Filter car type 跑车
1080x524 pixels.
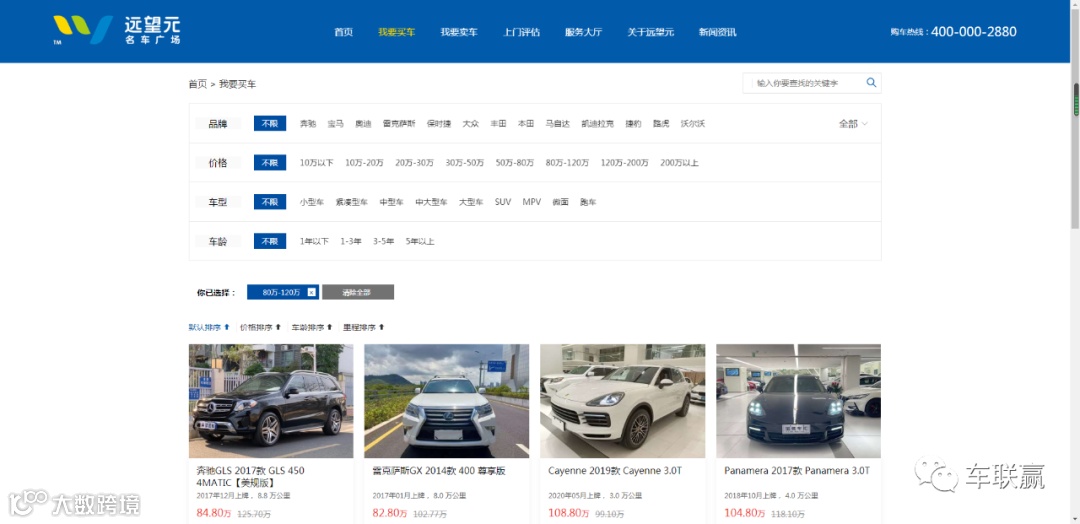tap(588, 202)
